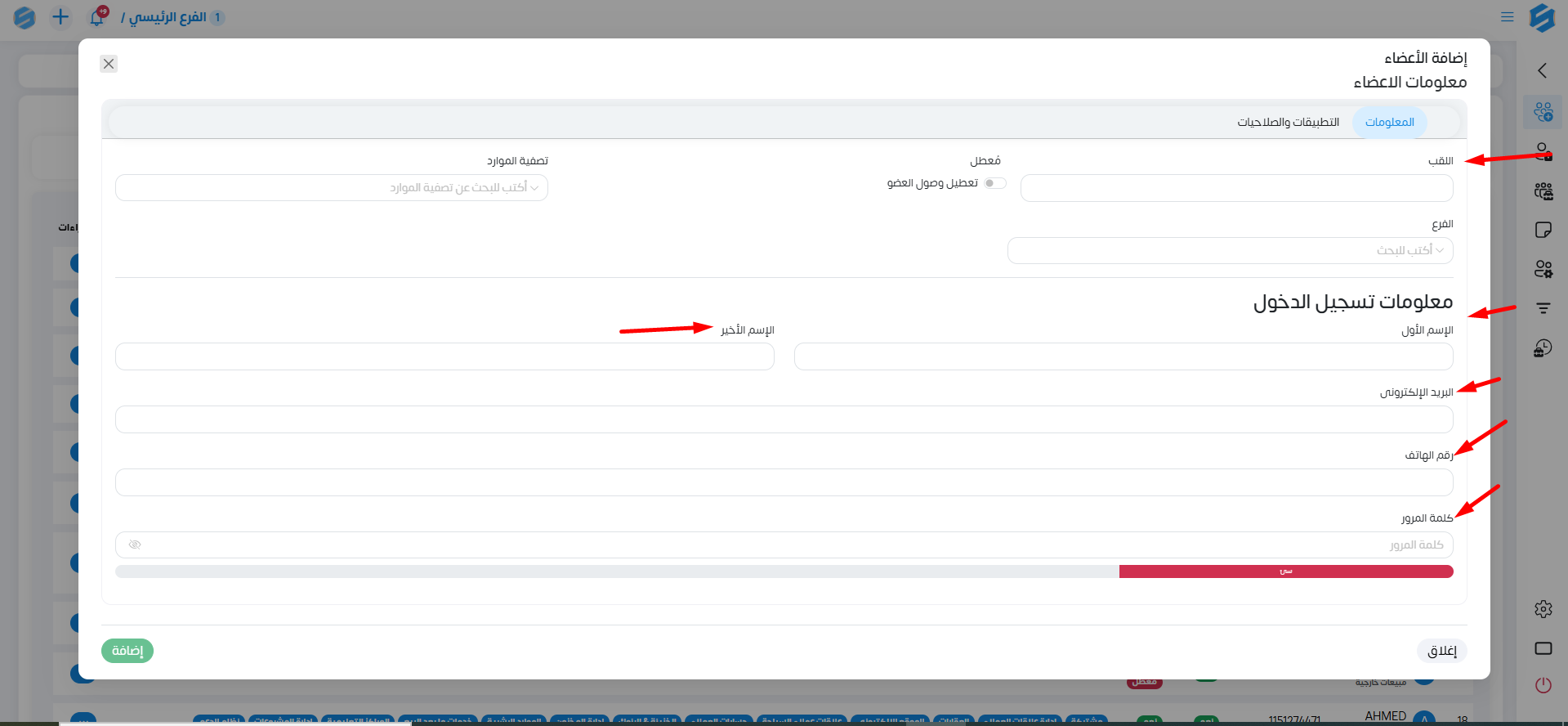Expand the 'الفرع' search dropdown
The height and width of the screenshot is (726, 1568).
click(x=1230, y=250)
